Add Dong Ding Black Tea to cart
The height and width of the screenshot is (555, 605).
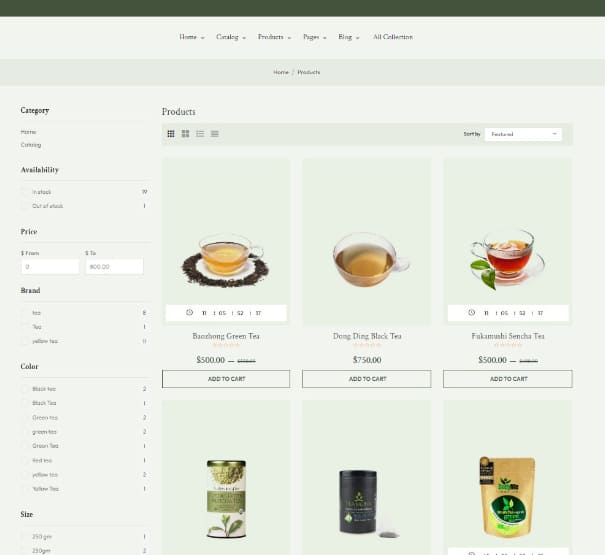click(367, 379)
